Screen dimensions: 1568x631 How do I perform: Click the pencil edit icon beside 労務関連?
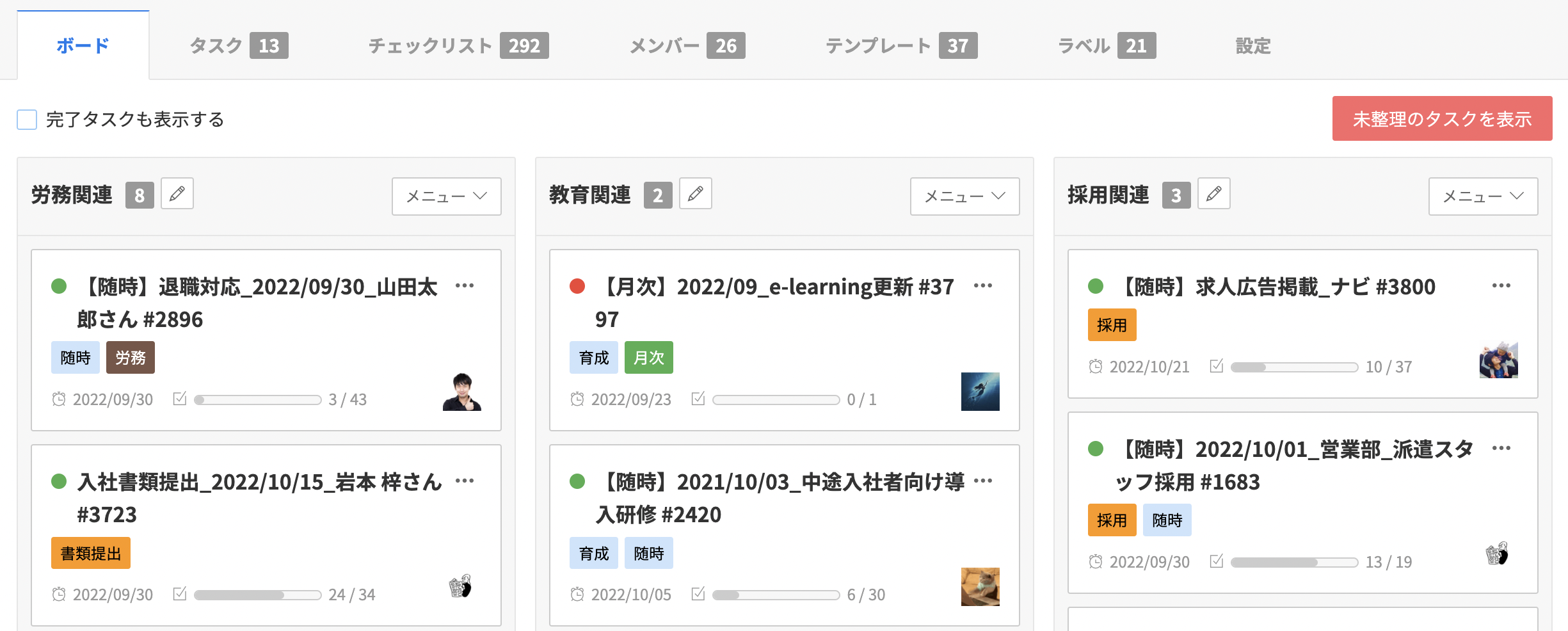(x=177, y=194)
